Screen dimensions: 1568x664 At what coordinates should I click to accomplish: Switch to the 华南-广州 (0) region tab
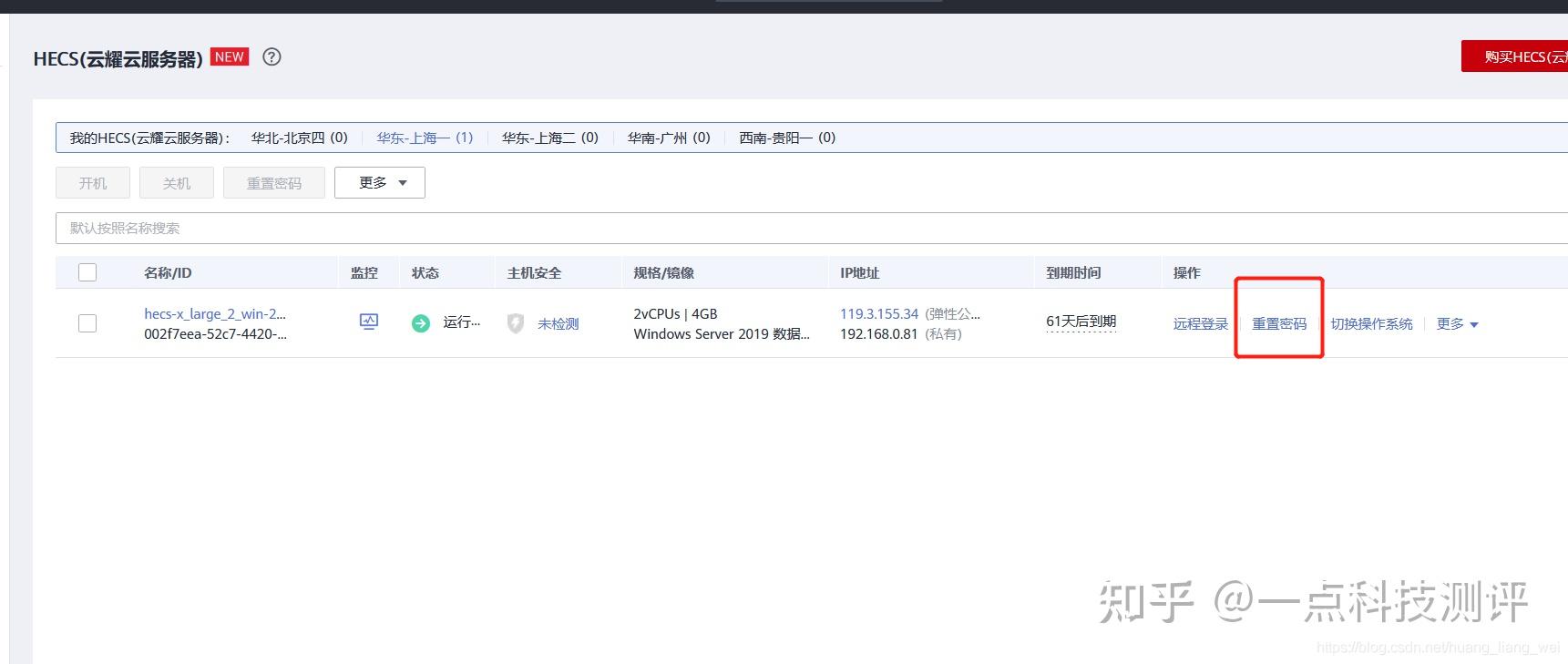point(669,138)
